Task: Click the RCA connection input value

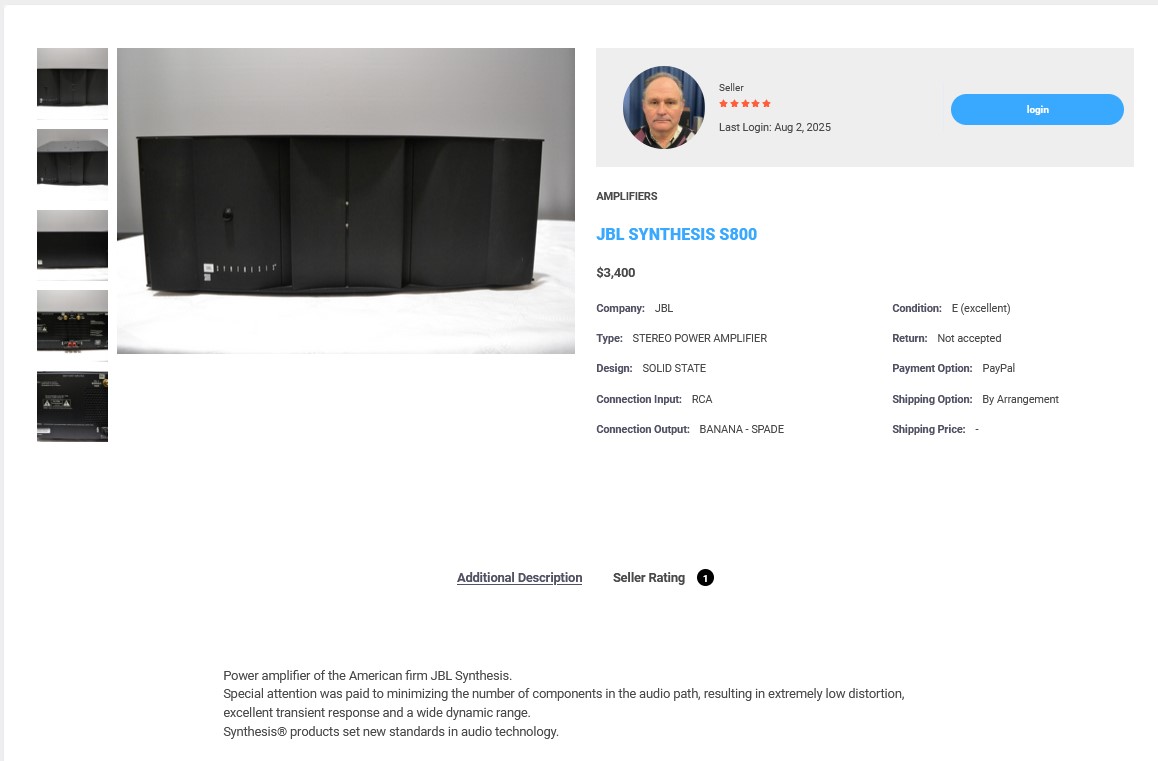Action: pos(702,399)
